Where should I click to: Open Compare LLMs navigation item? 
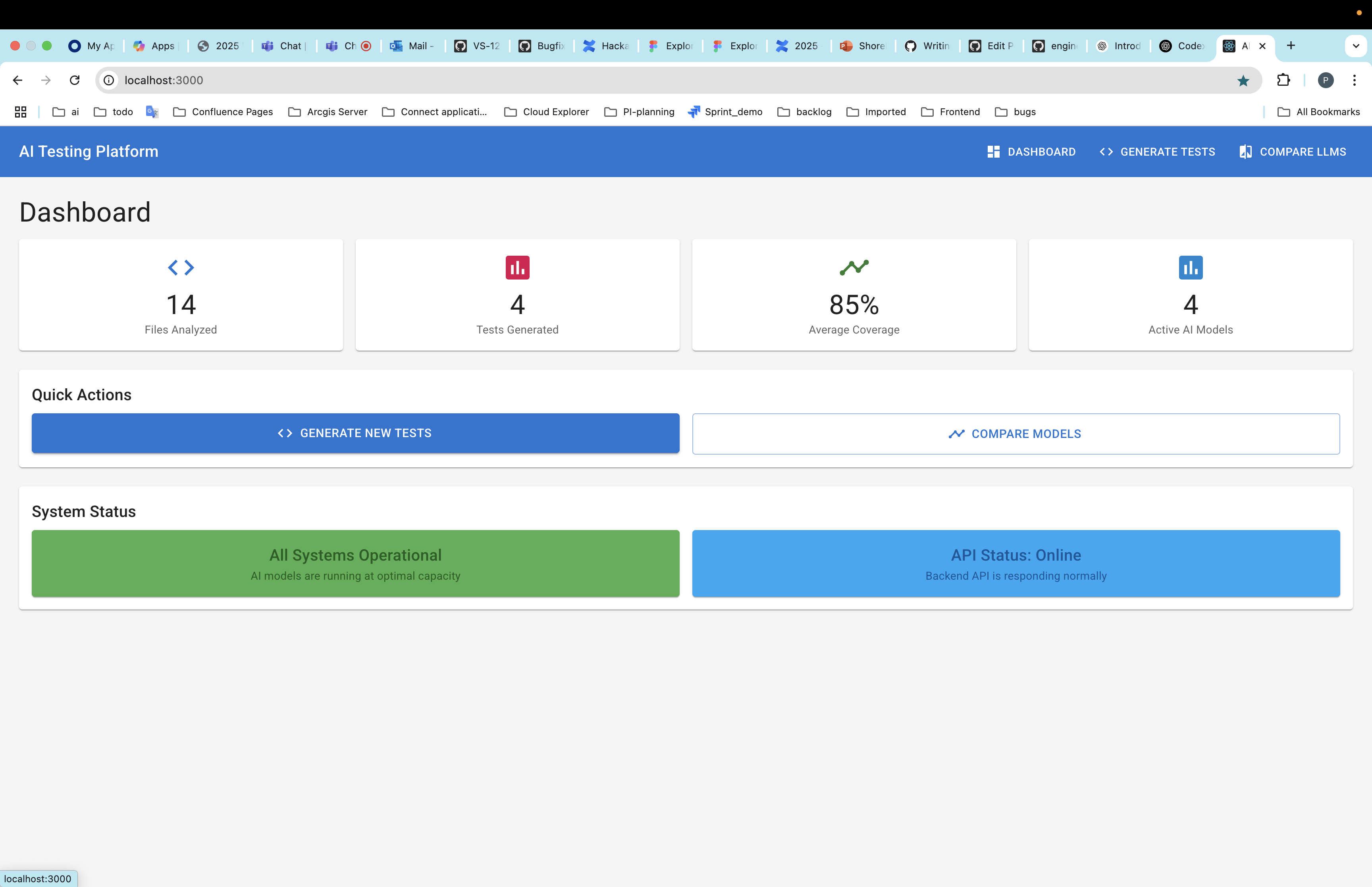(1293, 152)
